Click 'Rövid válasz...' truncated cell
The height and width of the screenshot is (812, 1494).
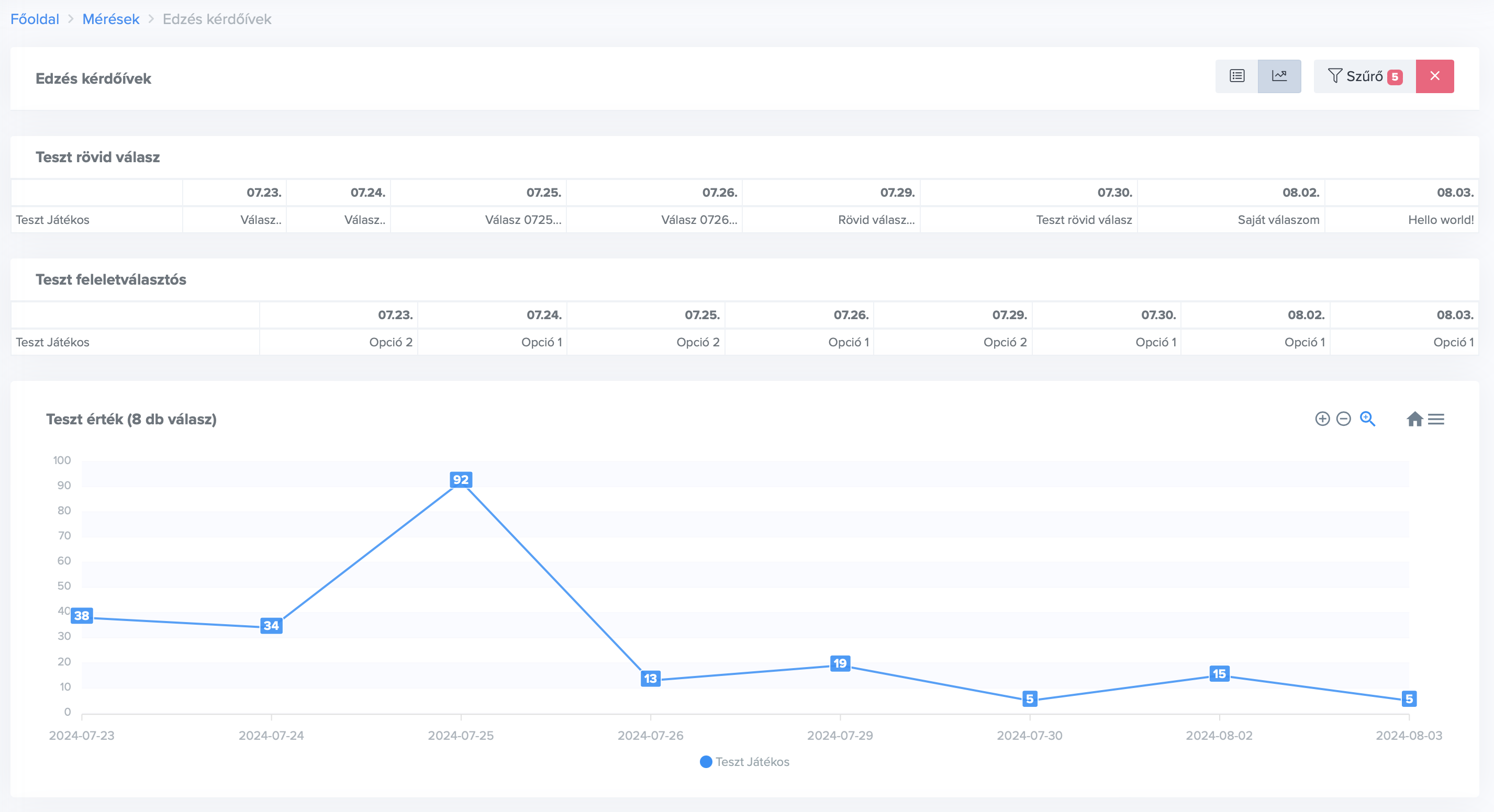pyautogui.click(x=876, y=220)
